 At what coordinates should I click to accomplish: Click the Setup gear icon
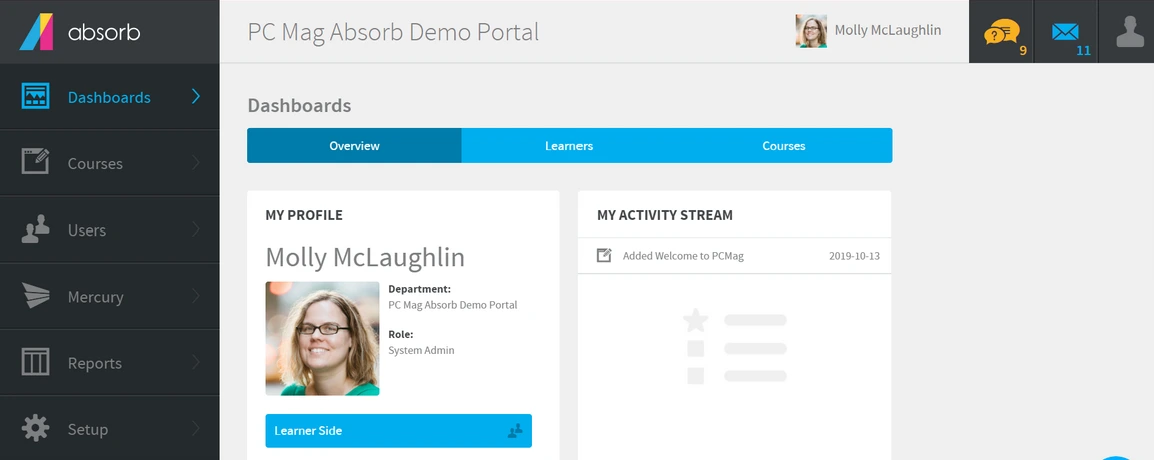point(35,428)
